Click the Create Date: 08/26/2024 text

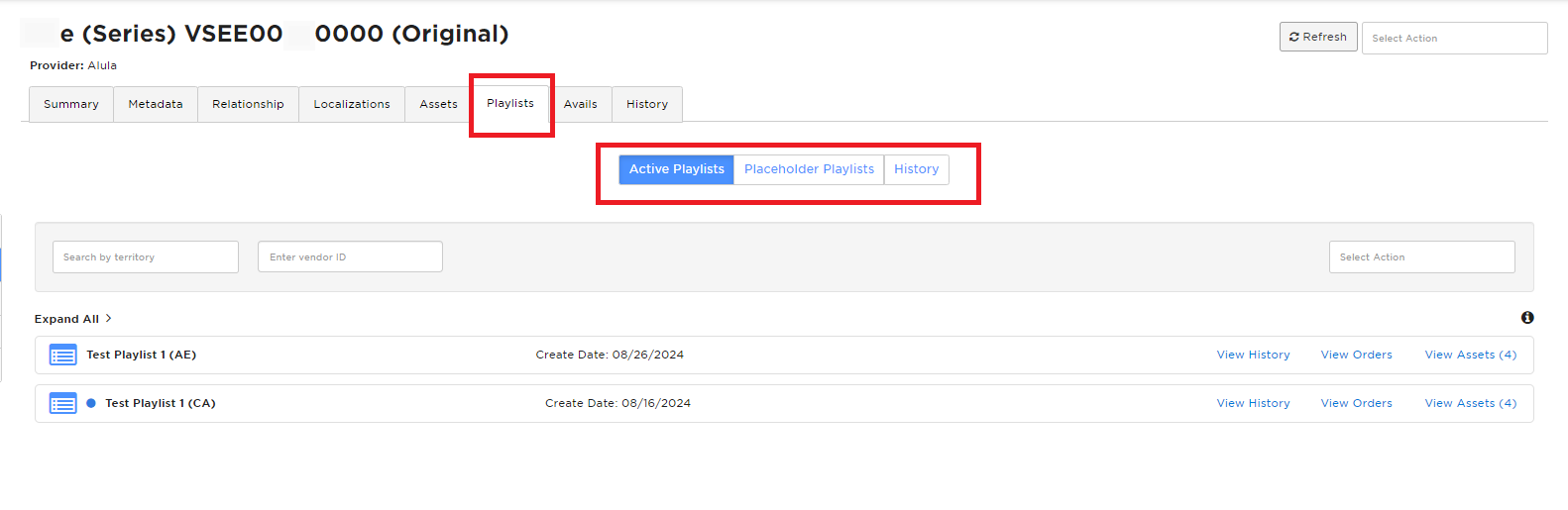[x=610, y=355]
